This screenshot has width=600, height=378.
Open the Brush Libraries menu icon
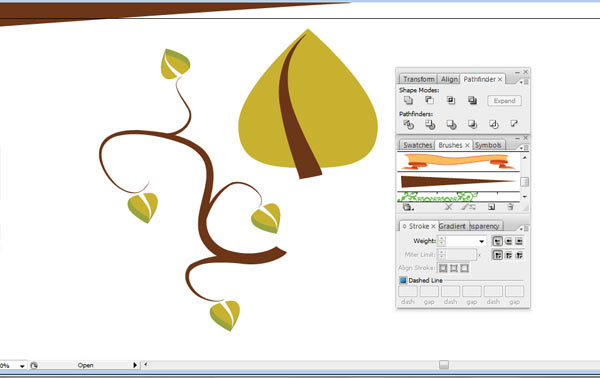pyautogui.click(x=408, y=207)
